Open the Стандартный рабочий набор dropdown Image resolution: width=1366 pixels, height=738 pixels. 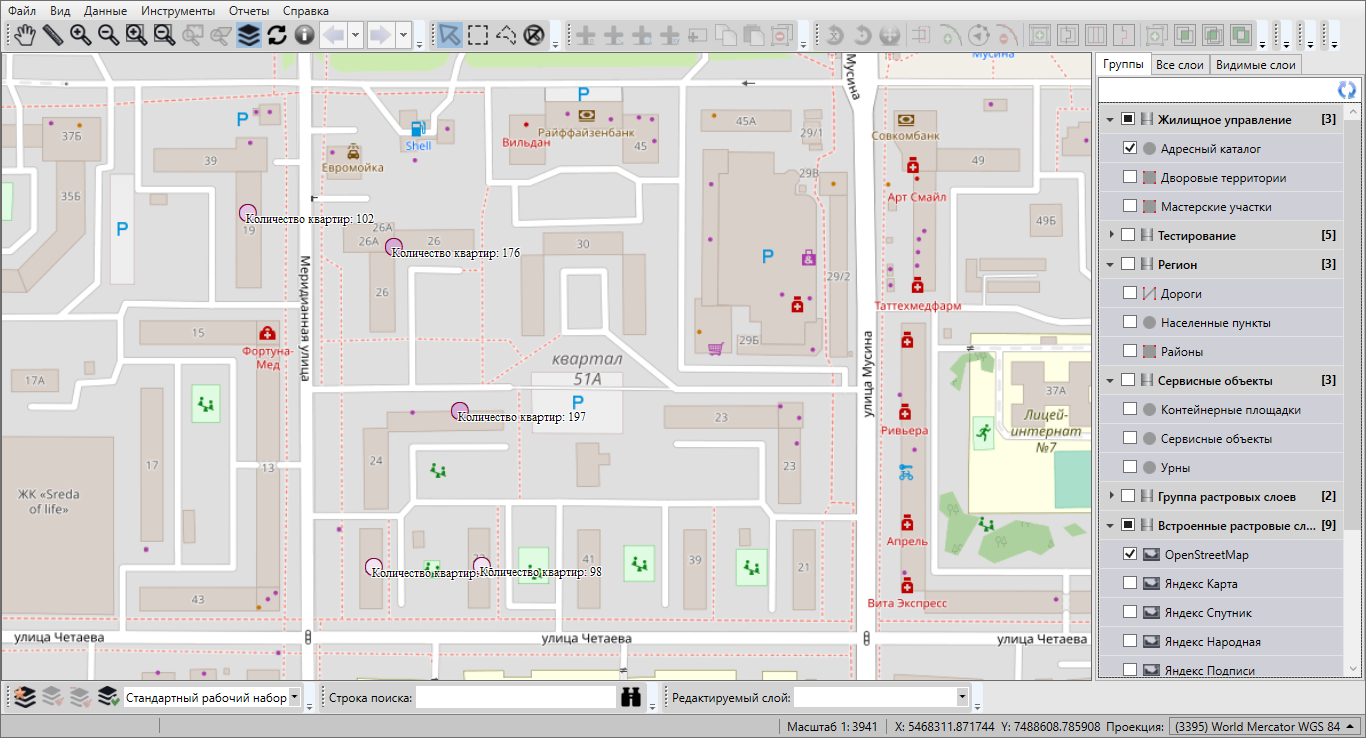click(x=294, y=697)
